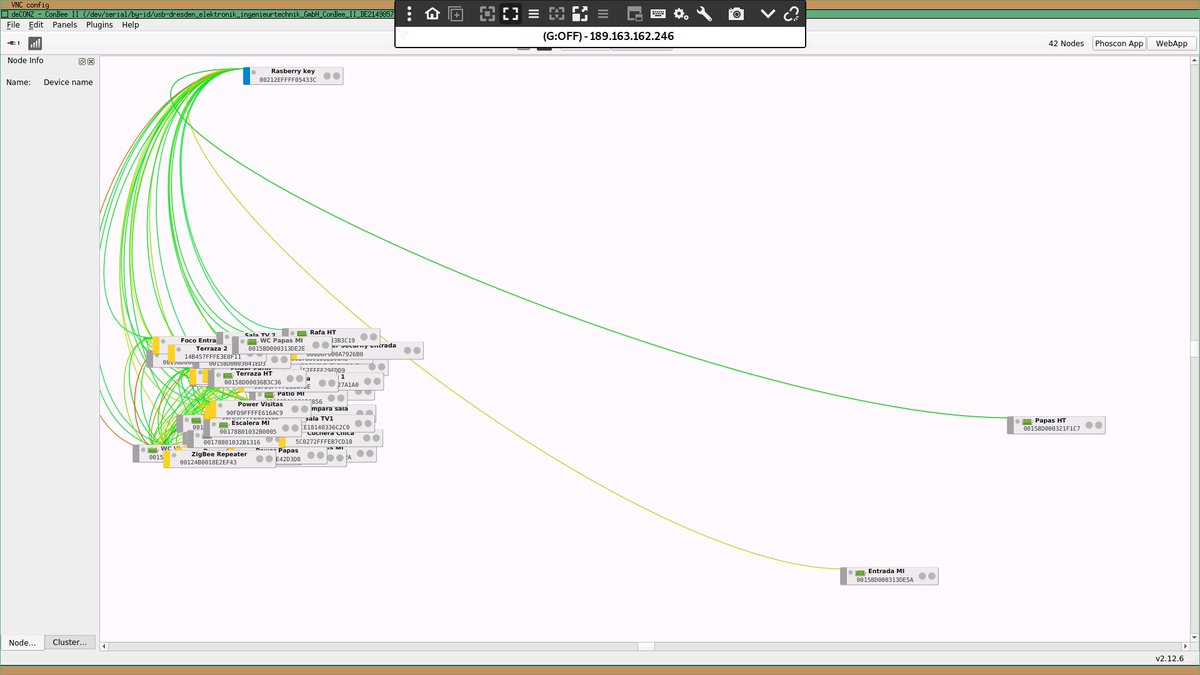Screen dimensions: 1200x675
Task: Click the yellow bar on Power Visitas node
Action: pyautogui.click(x=210, y=409)
